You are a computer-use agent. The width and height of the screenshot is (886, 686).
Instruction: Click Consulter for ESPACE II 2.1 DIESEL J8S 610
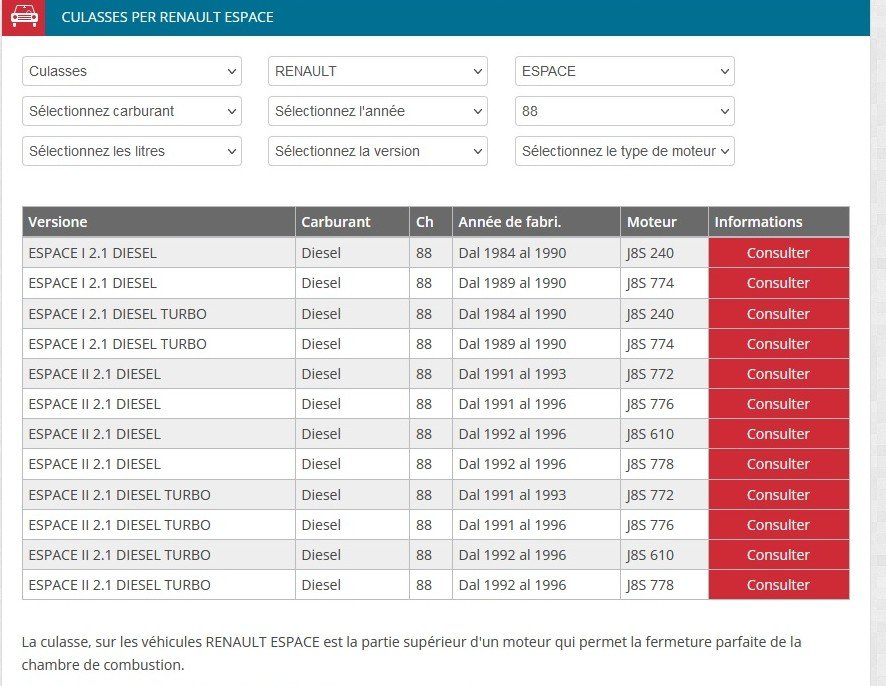coord(778,434)
